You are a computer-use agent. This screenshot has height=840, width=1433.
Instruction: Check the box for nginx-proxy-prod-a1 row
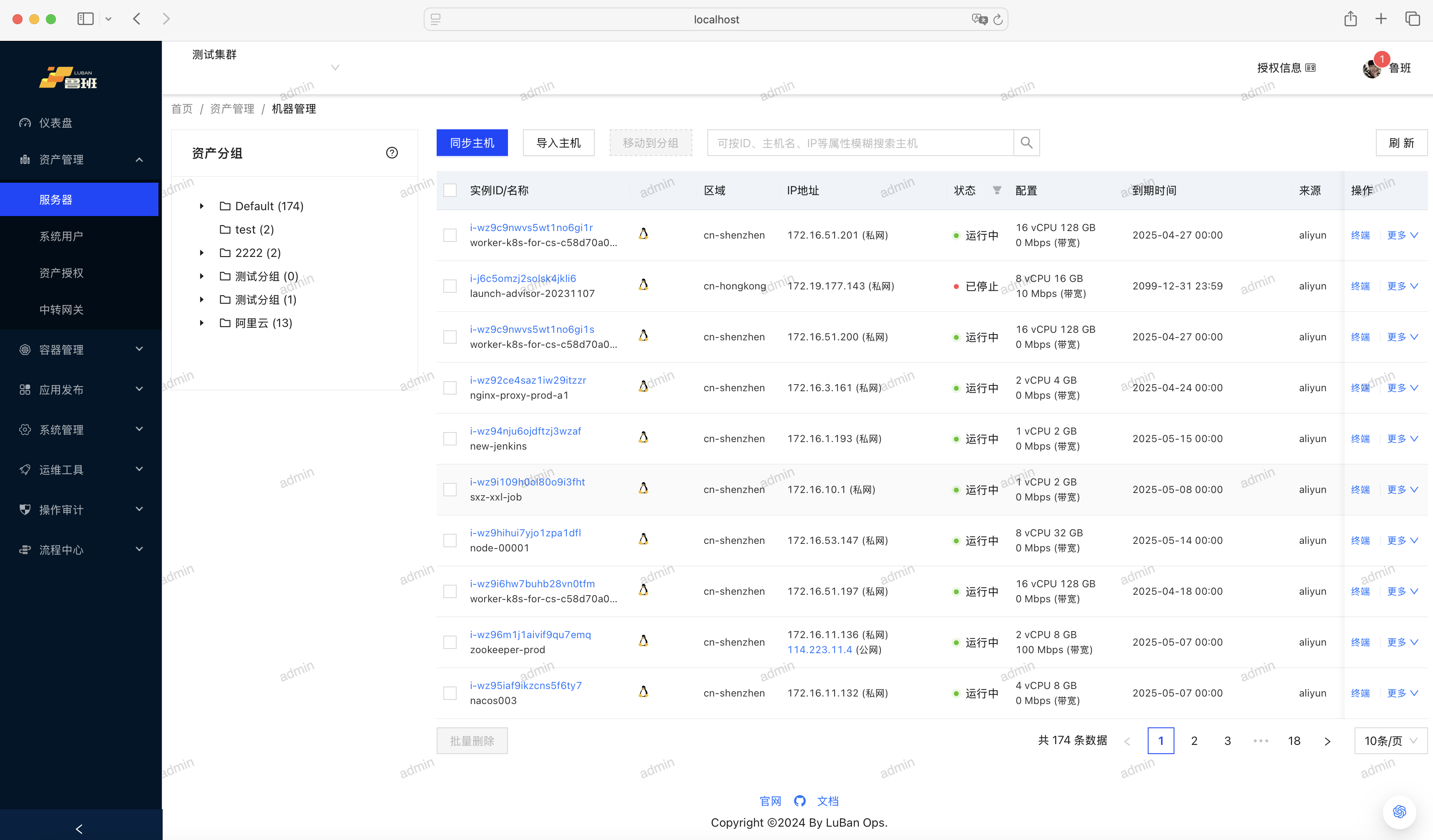(450, 388)
